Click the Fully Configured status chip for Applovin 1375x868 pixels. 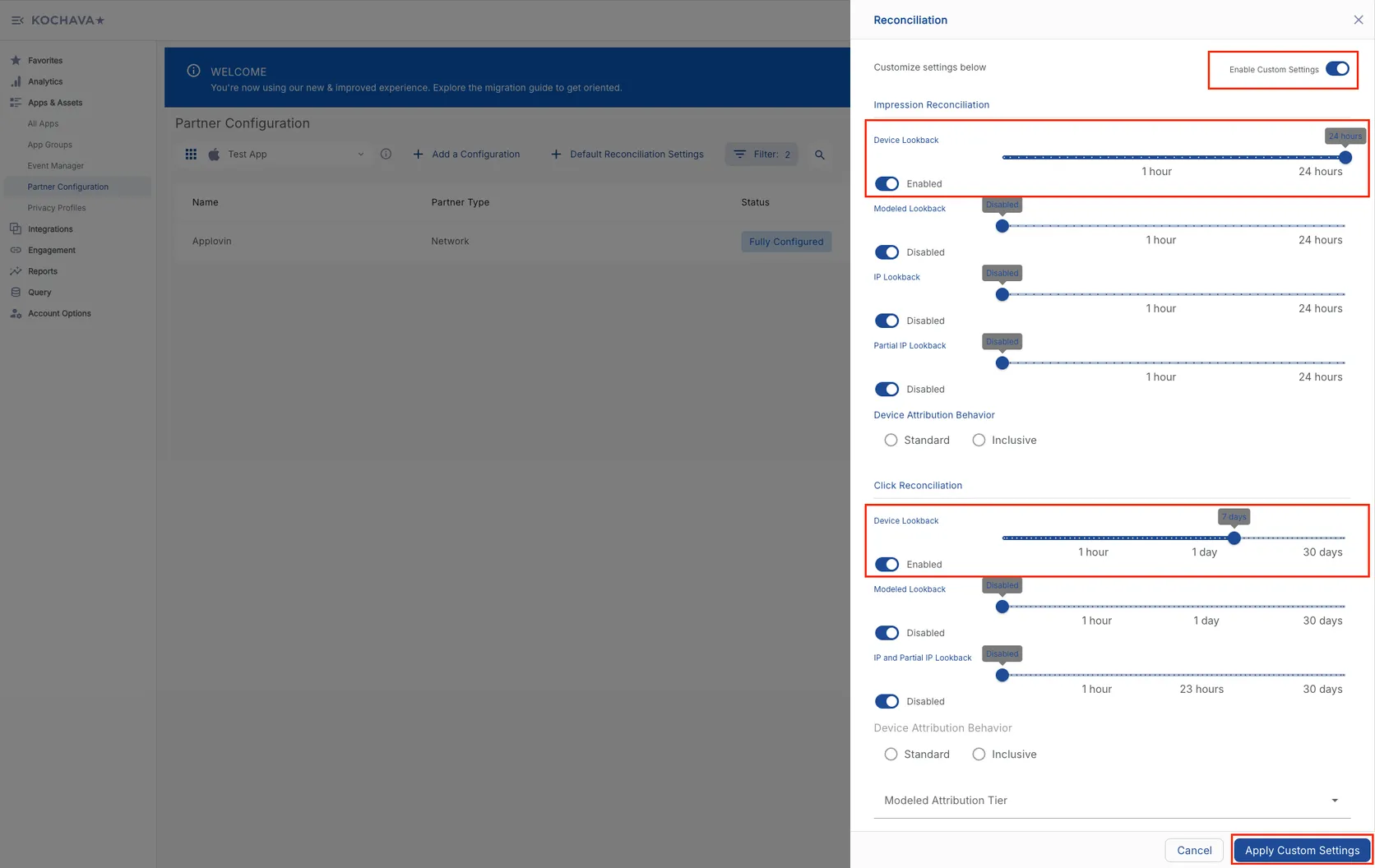tap(785, 241)
